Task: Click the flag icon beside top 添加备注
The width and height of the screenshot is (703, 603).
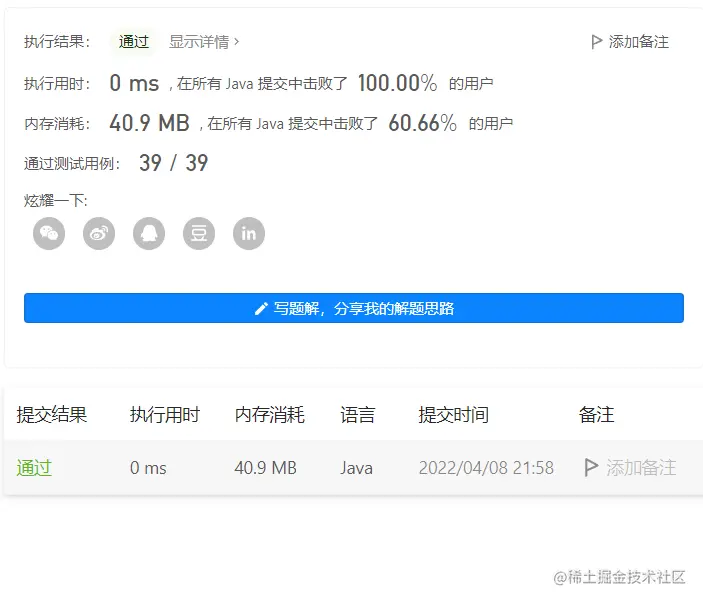Action: 596,42
